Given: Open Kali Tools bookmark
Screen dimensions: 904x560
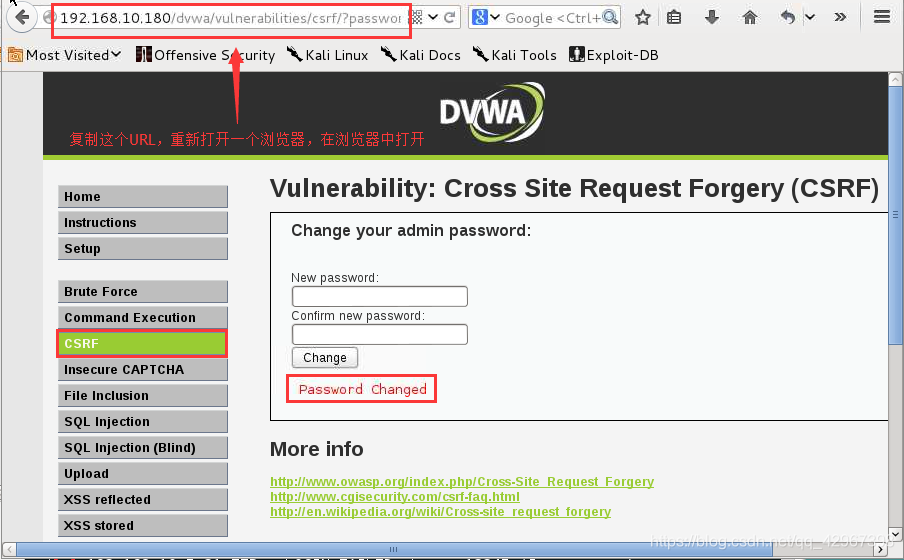Looking at the screenshot, I should tap(515, 55).
